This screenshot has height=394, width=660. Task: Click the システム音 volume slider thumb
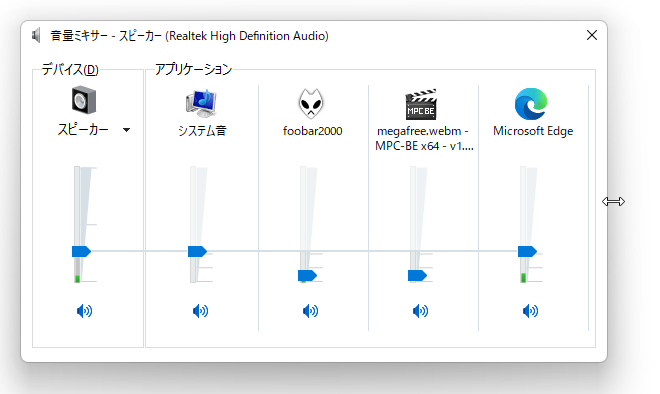pos(197,251)
